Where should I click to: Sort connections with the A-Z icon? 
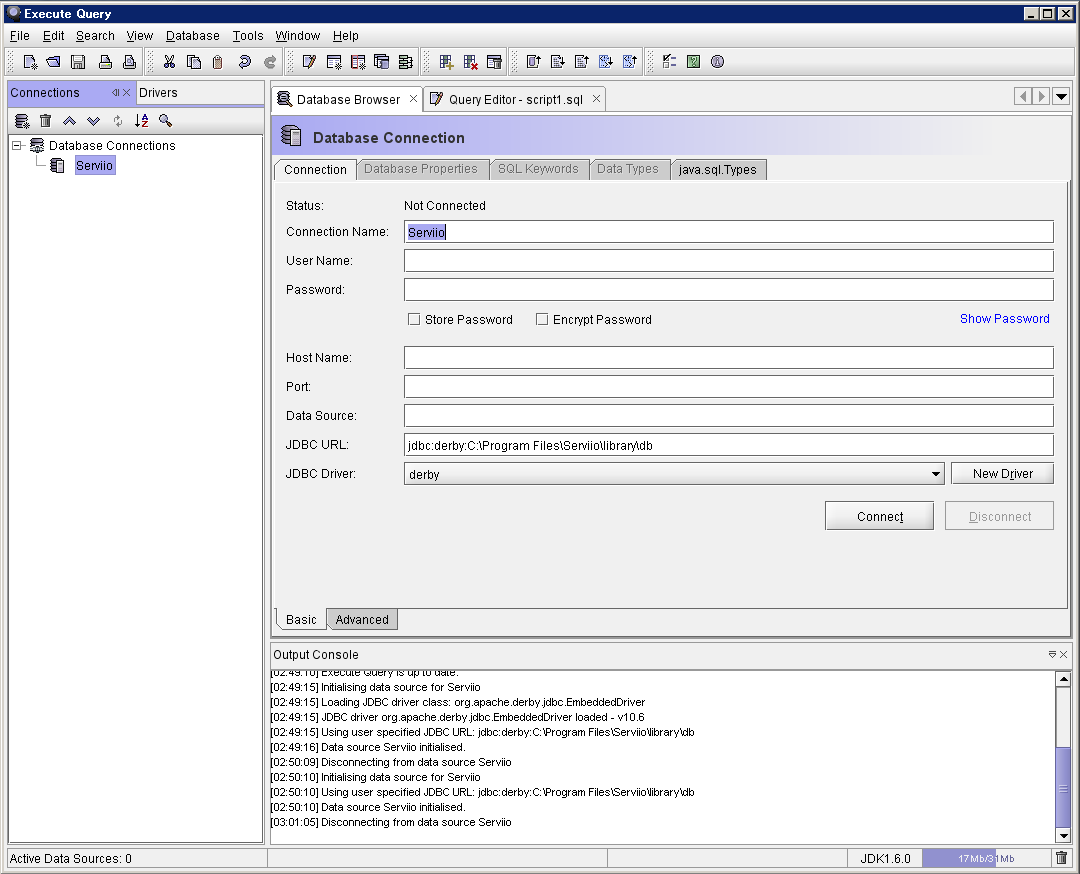click(x=141, y=121)
